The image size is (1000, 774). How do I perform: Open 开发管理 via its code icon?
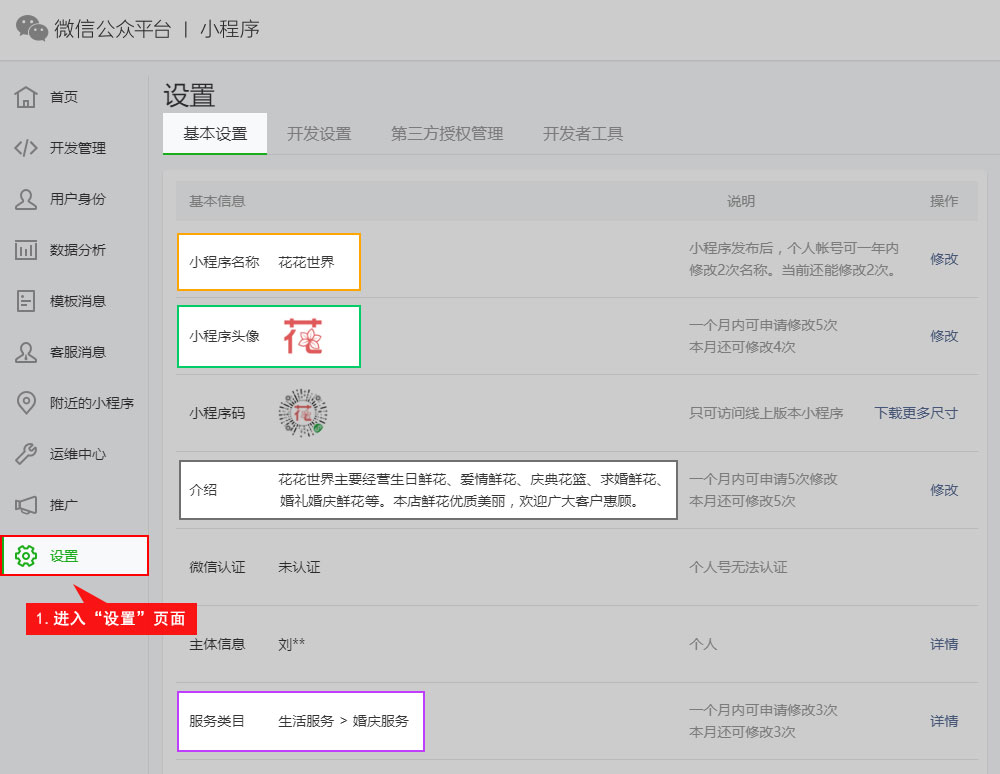(x=26, y=148)
